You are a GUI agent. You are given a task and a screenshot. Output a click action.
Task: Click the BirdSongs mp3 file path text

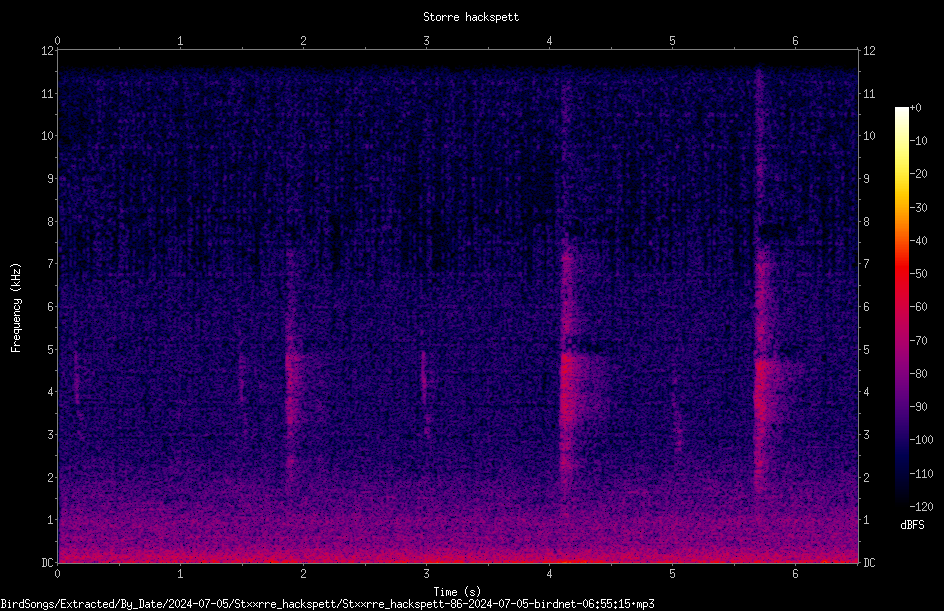(328, 604)
